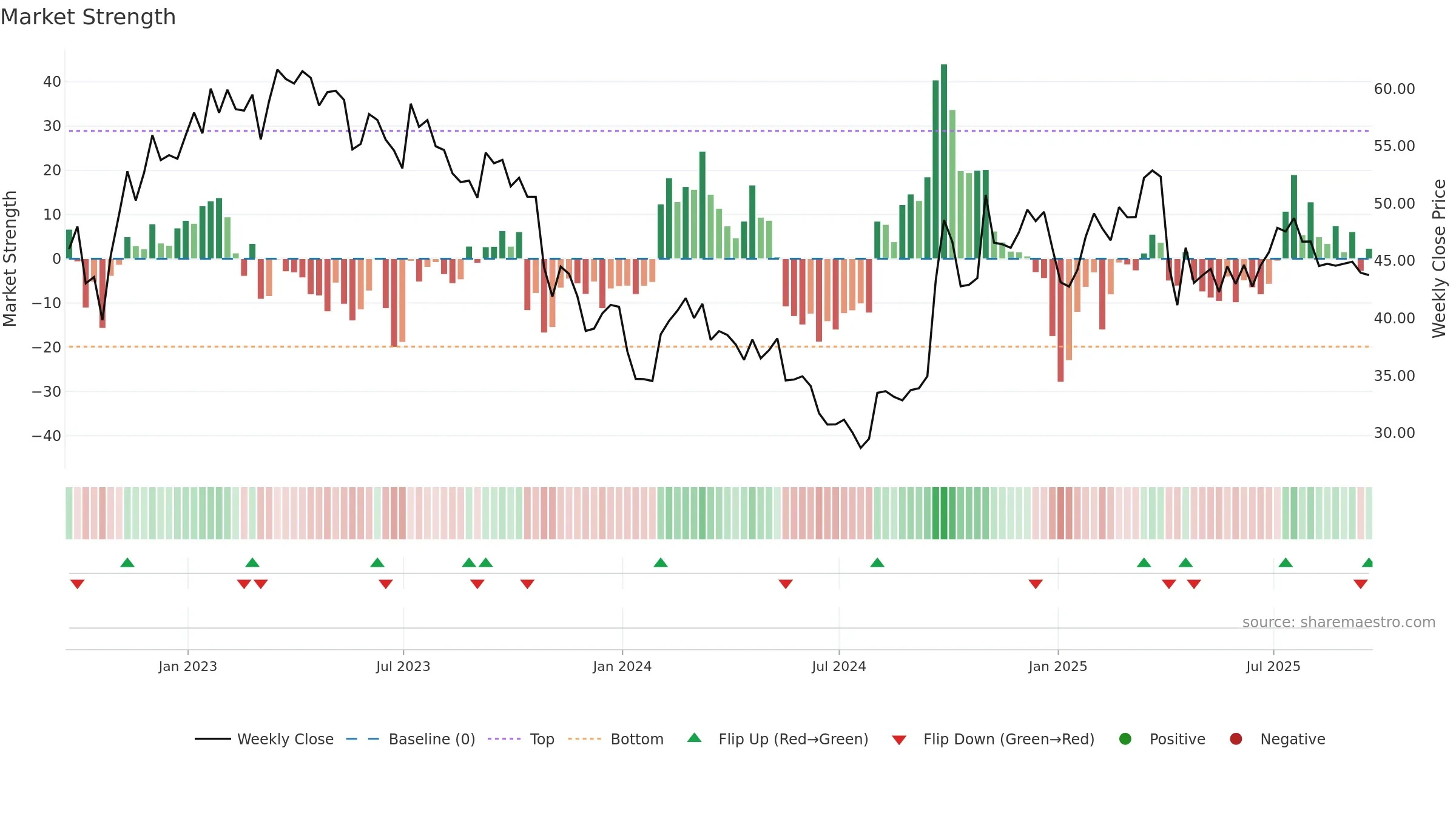
Task: Click the green Flip Up legend triangle
Action: pyautogui.click(x=695, y=738)
